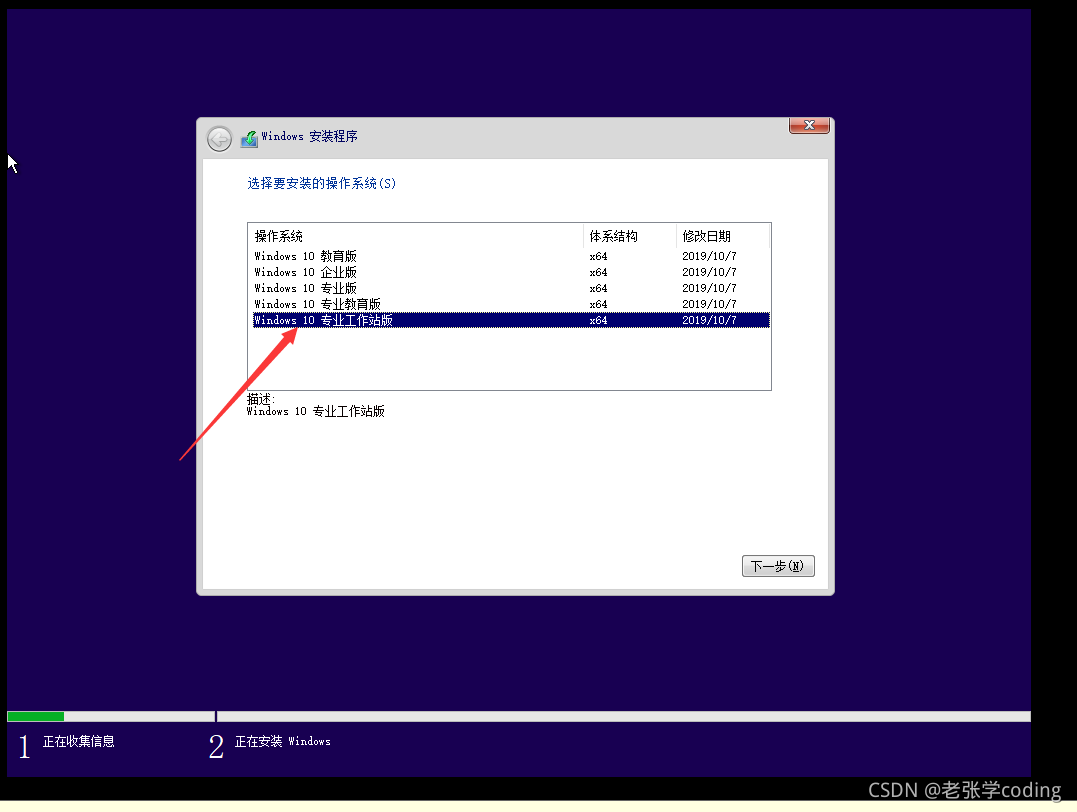Click the 操作系统 column header

[416, 236]
